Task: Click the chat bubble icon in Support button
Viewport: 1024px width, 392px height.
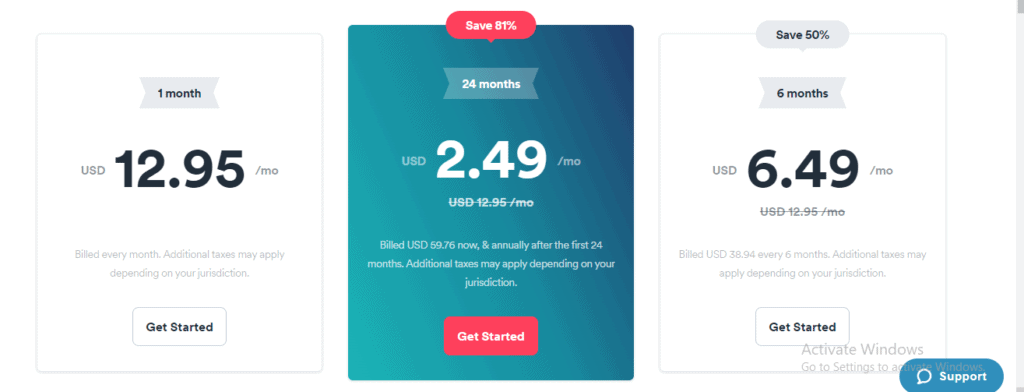Action: pos(924,377)
